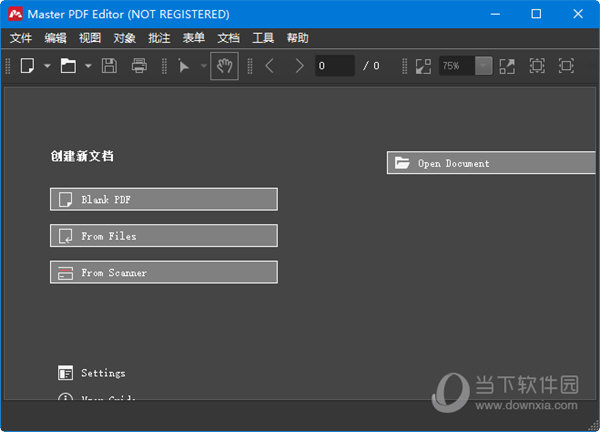
Task: Open the 表单 menu
Action: 194,38
